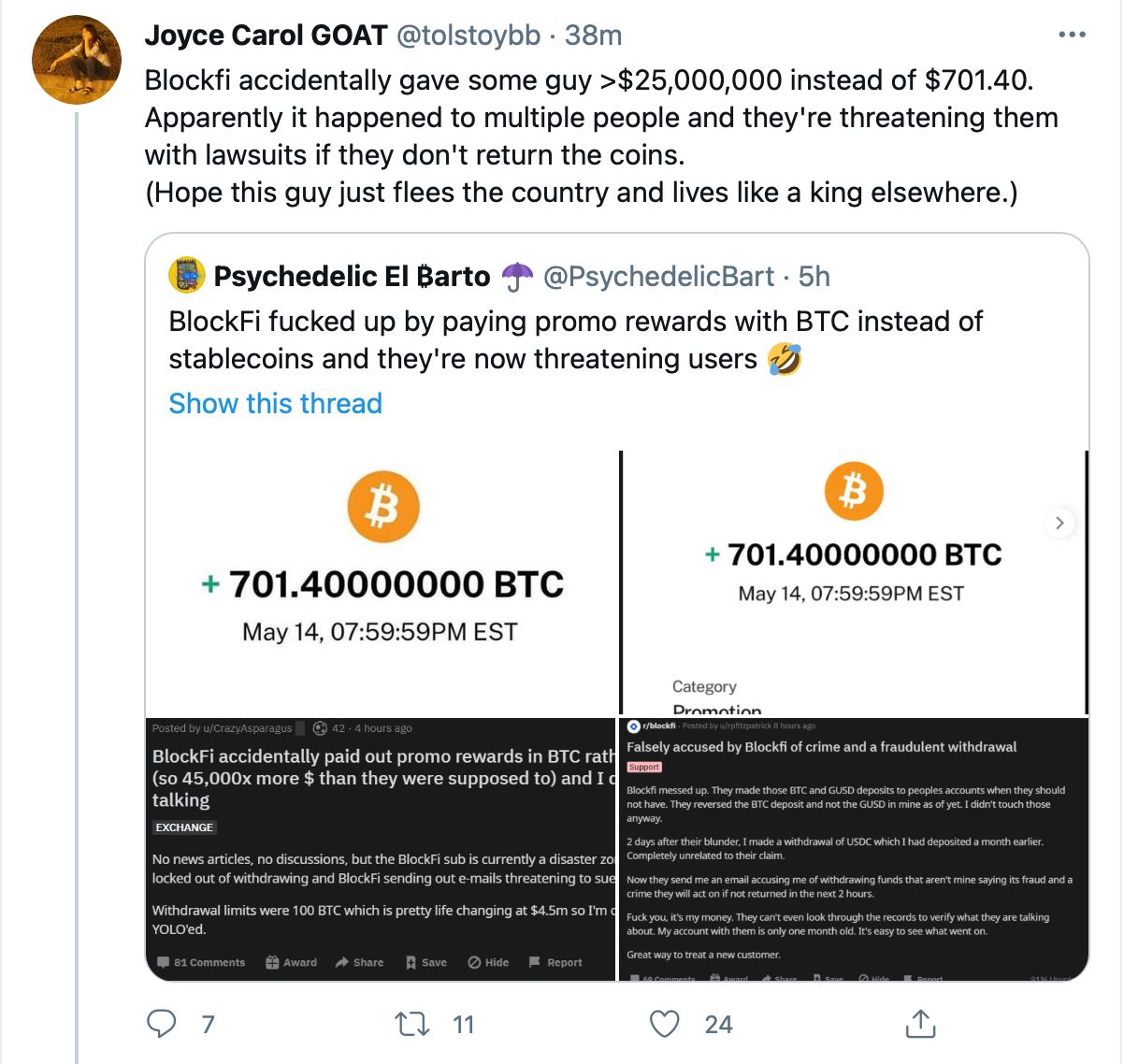Open second BTC Promotion category image
Screen dimensions: 1124x1064
point(854,582)
